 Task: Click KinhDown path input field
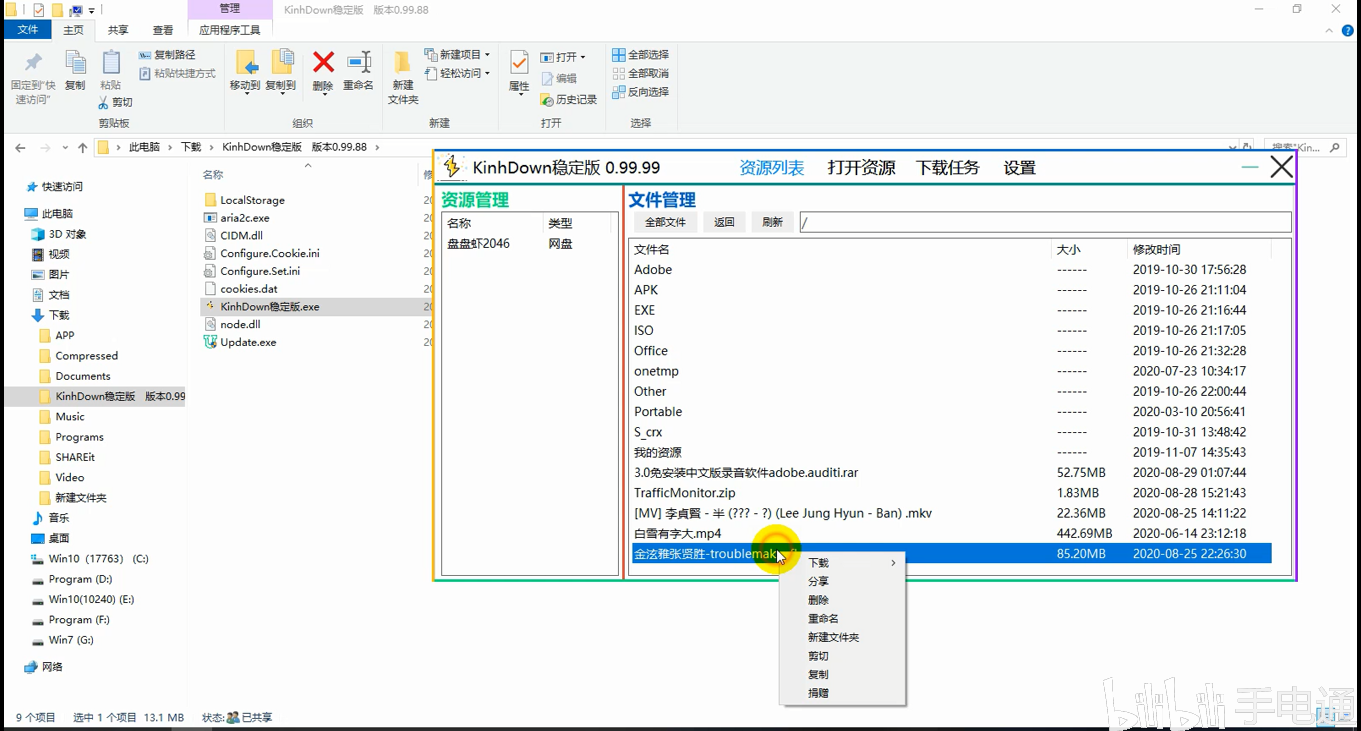point(1045,222)
